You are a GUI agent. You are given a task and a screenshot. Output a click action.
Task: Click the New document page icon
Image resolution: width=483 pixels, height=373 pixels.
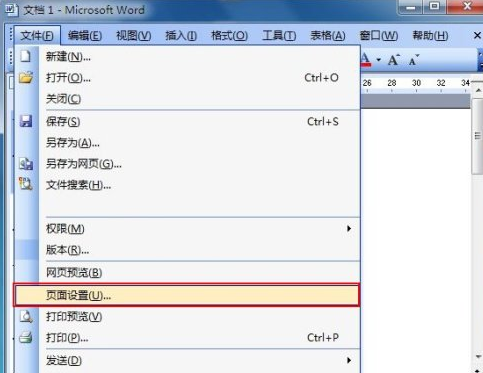coord(25,56)
